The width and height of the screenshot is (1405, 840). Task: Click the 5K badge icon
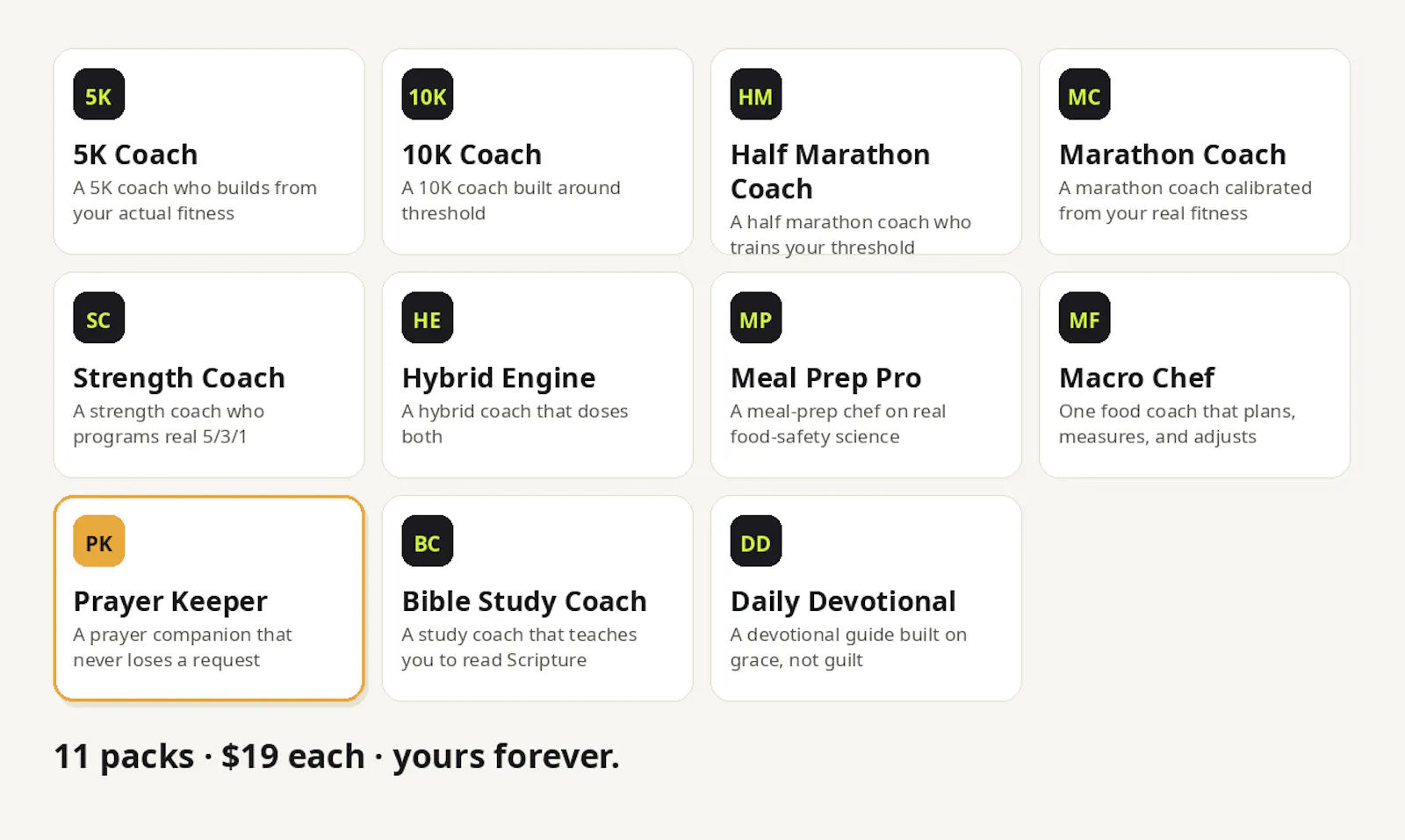point(98,94)
